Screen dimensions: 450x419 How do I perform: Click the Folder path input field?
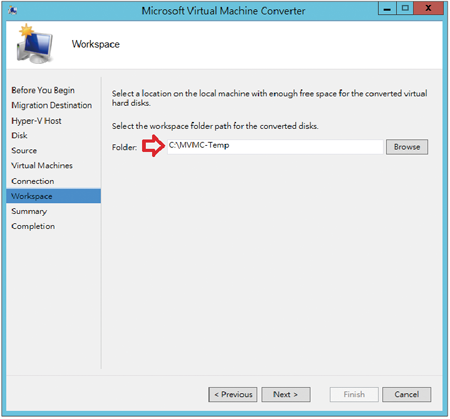[x=275, y=147]
